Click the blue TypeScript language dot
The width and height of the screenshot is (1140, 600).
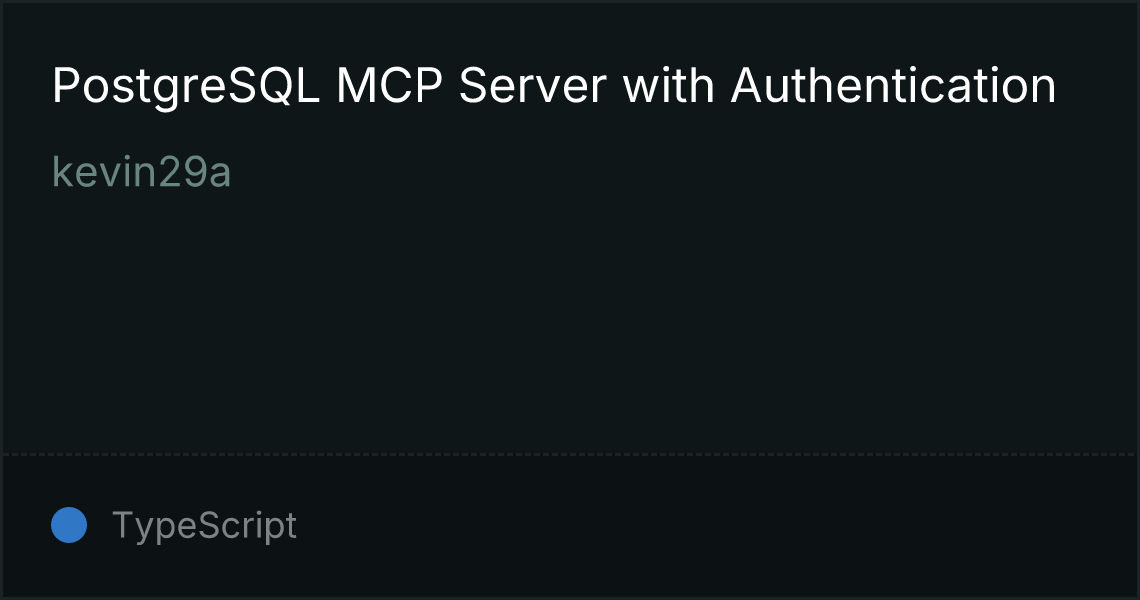[x=69, y=525]
